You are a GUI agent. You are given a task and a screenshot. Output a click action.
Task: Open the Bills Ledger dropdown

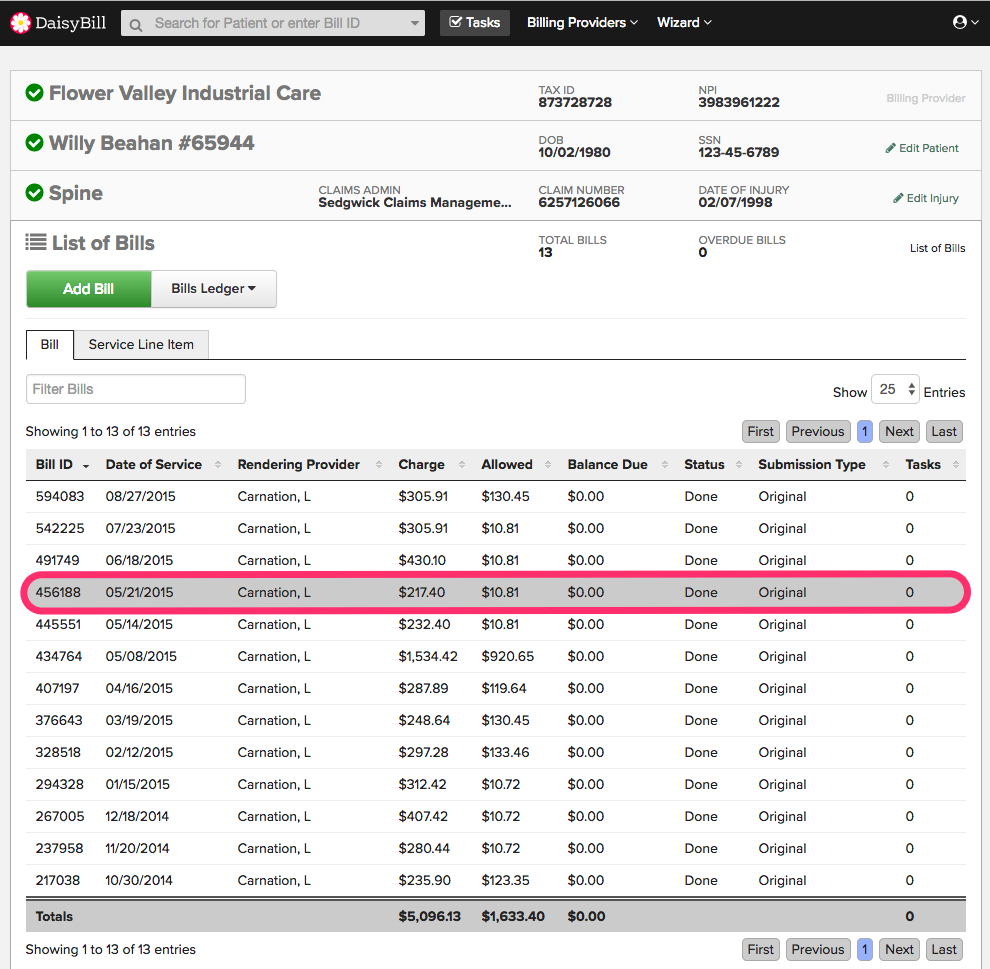[x=213, y=289]
